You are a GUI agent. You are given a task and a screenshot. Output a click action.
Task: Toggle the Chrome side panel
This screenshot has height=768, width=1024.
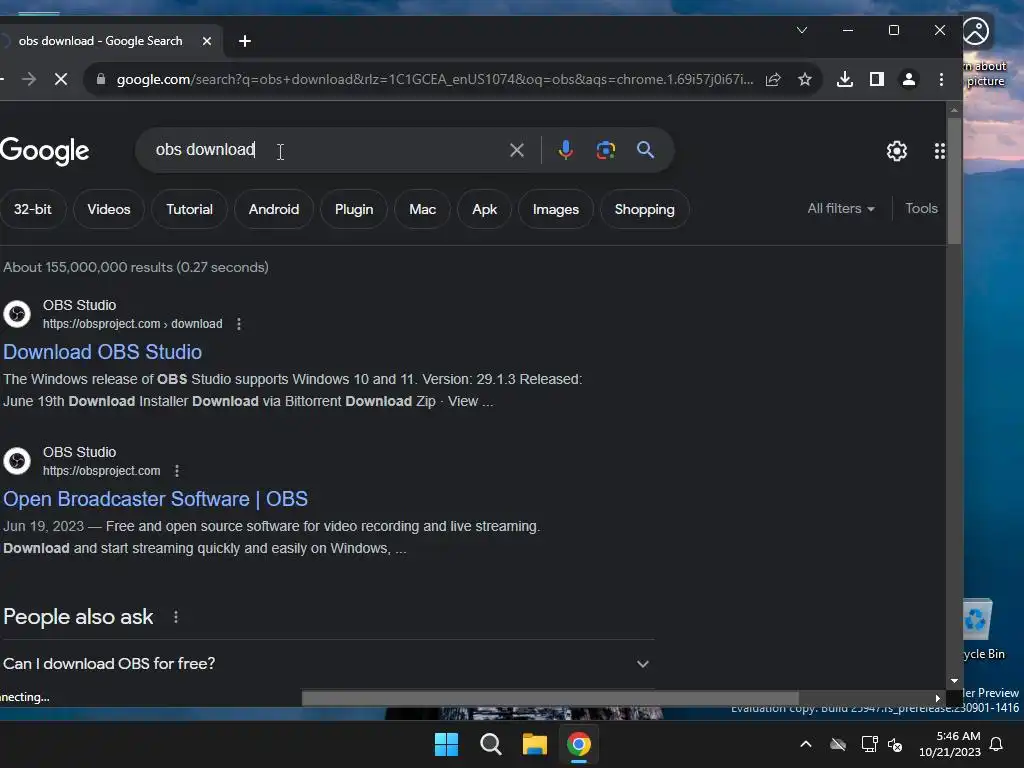pos(876,80)
